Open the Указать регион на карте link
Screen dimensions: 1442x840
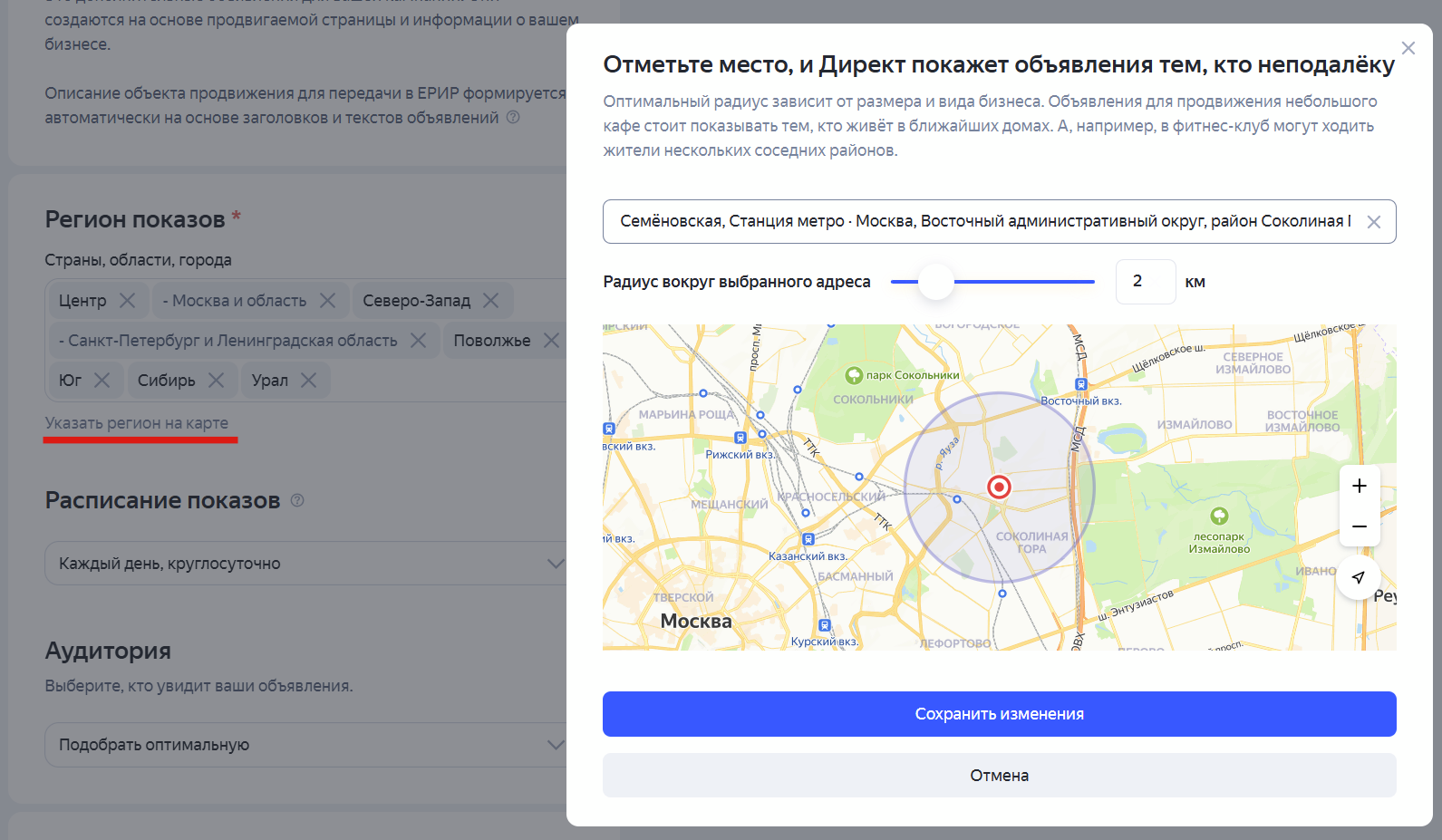[137, 423]
